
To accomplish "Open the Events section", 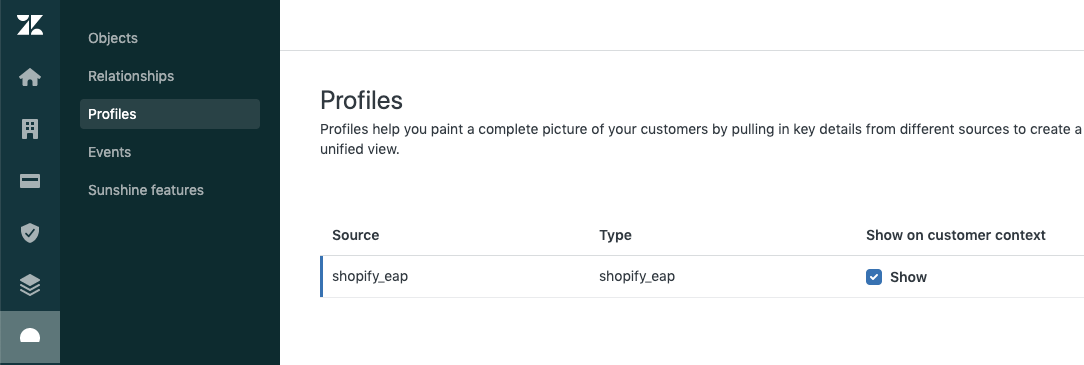I will tap(109, 152).
